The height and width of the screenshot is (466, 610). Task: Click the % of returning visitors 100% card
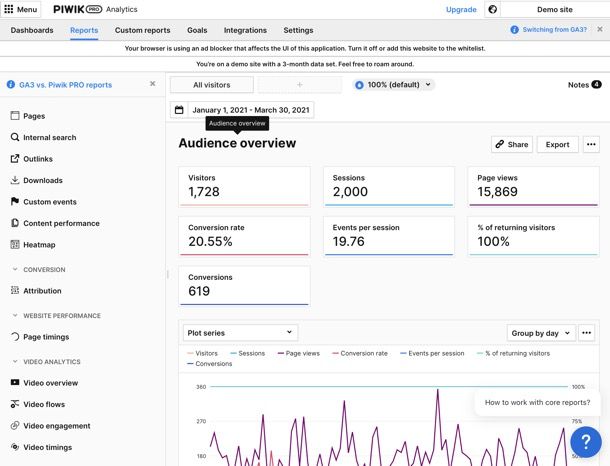[x=533, y=236]
